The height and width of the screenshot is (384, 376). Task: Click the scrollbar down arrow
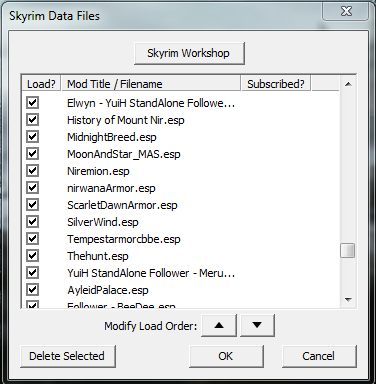pyautogui.click(x=348, y=300)
